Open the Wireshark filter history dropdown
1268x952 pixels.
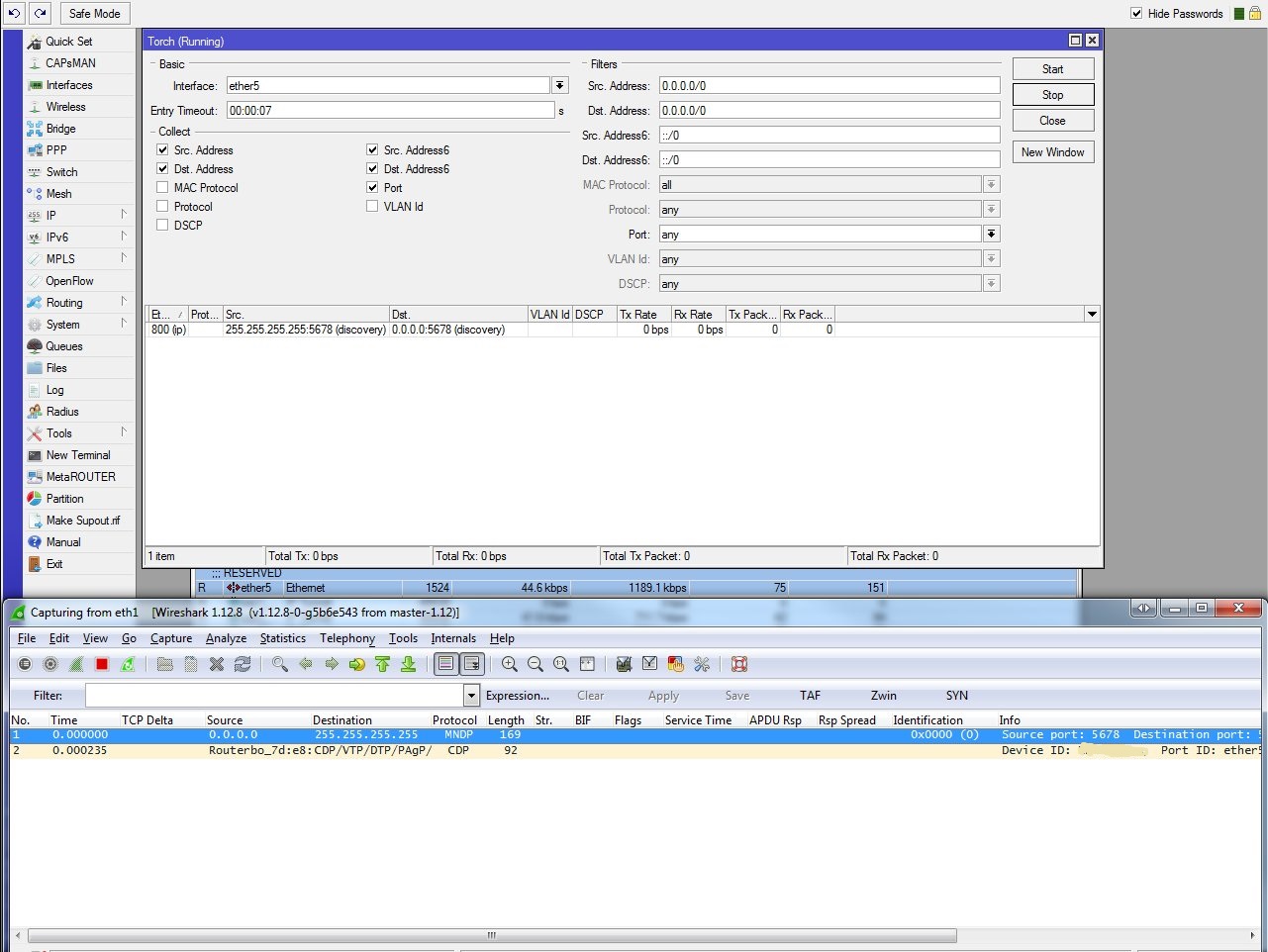(471, 696)
